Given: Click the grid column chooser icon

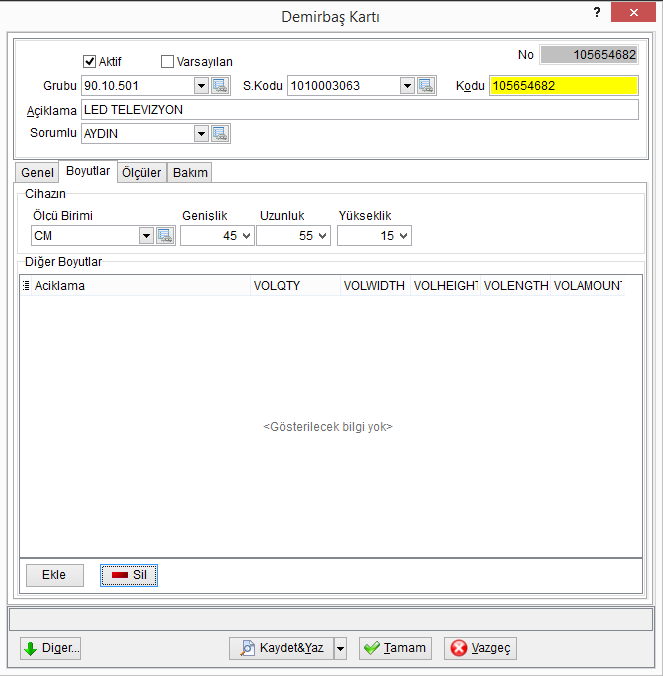Looking at the screenshot, I should click(x=26, y=285).
